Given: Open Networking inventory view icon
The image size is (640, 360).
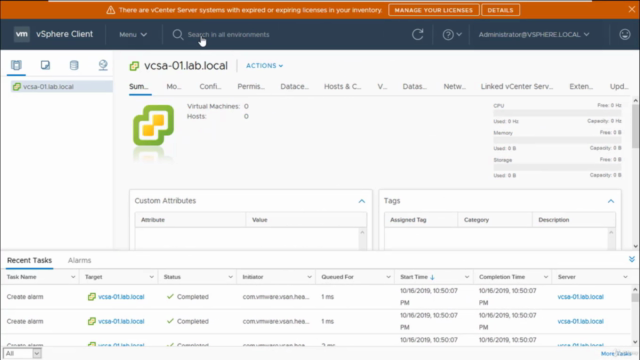Looking at the screenshot, I should (x=103, y=65).
